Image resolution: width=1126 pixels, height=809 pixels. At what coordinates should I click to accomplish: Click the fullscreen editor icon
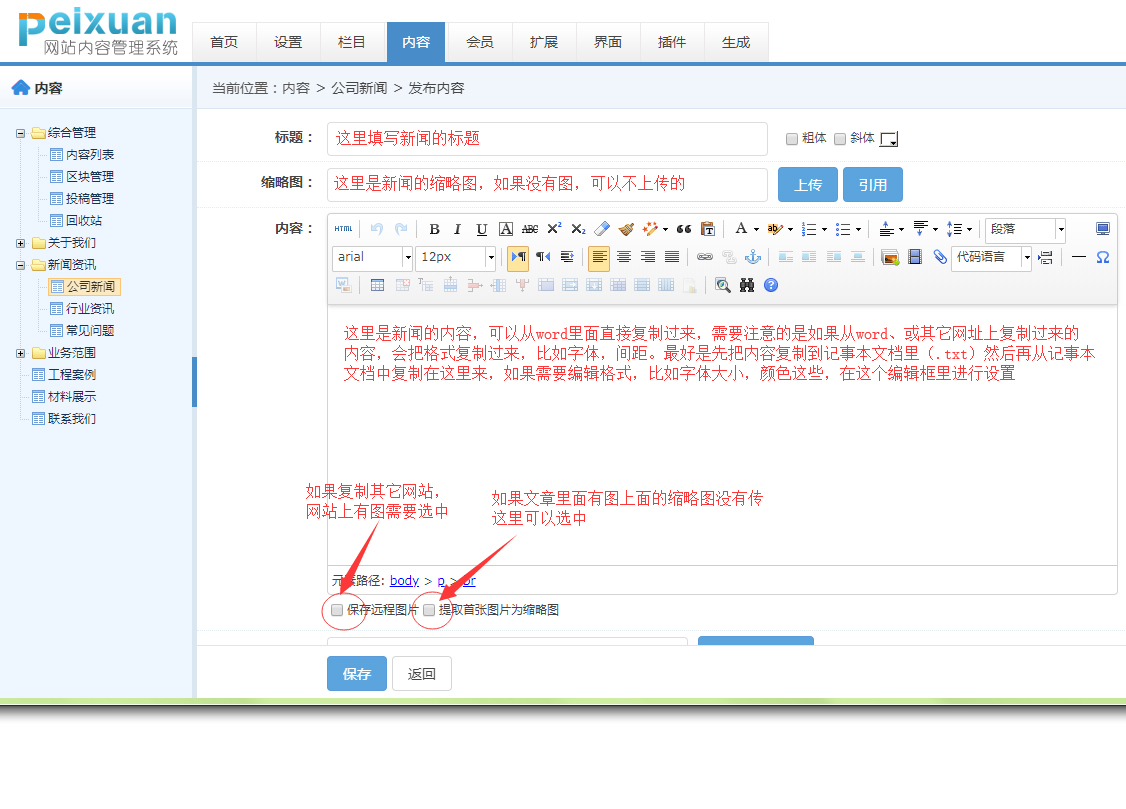coord(1103,228)
